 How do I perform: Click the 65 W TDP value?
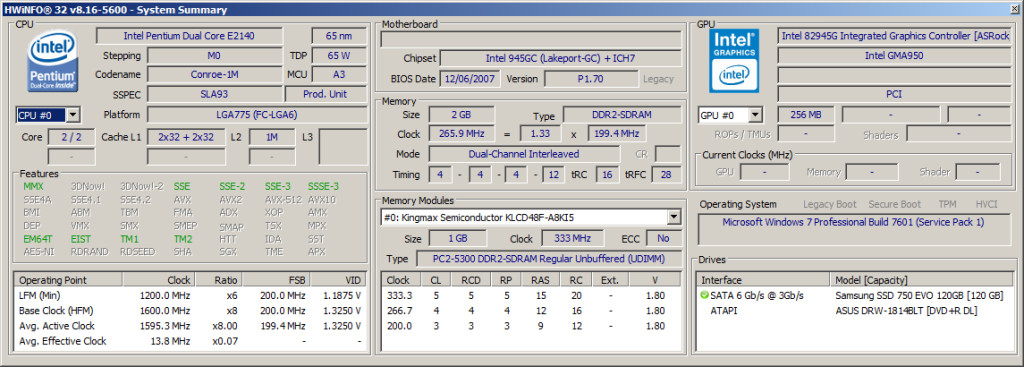tap(339, 56)
